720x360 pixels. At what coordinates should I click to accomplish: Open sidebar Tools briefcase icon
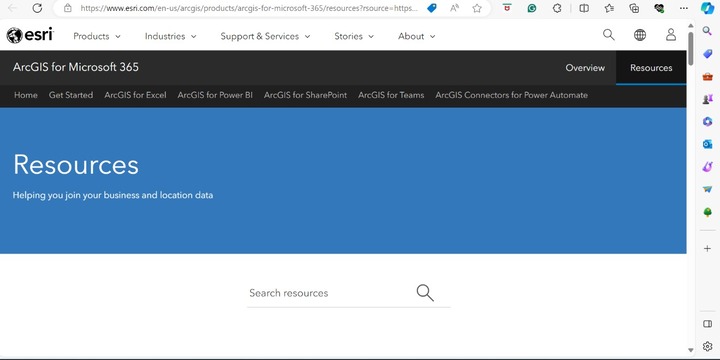(x=707, y=76)
